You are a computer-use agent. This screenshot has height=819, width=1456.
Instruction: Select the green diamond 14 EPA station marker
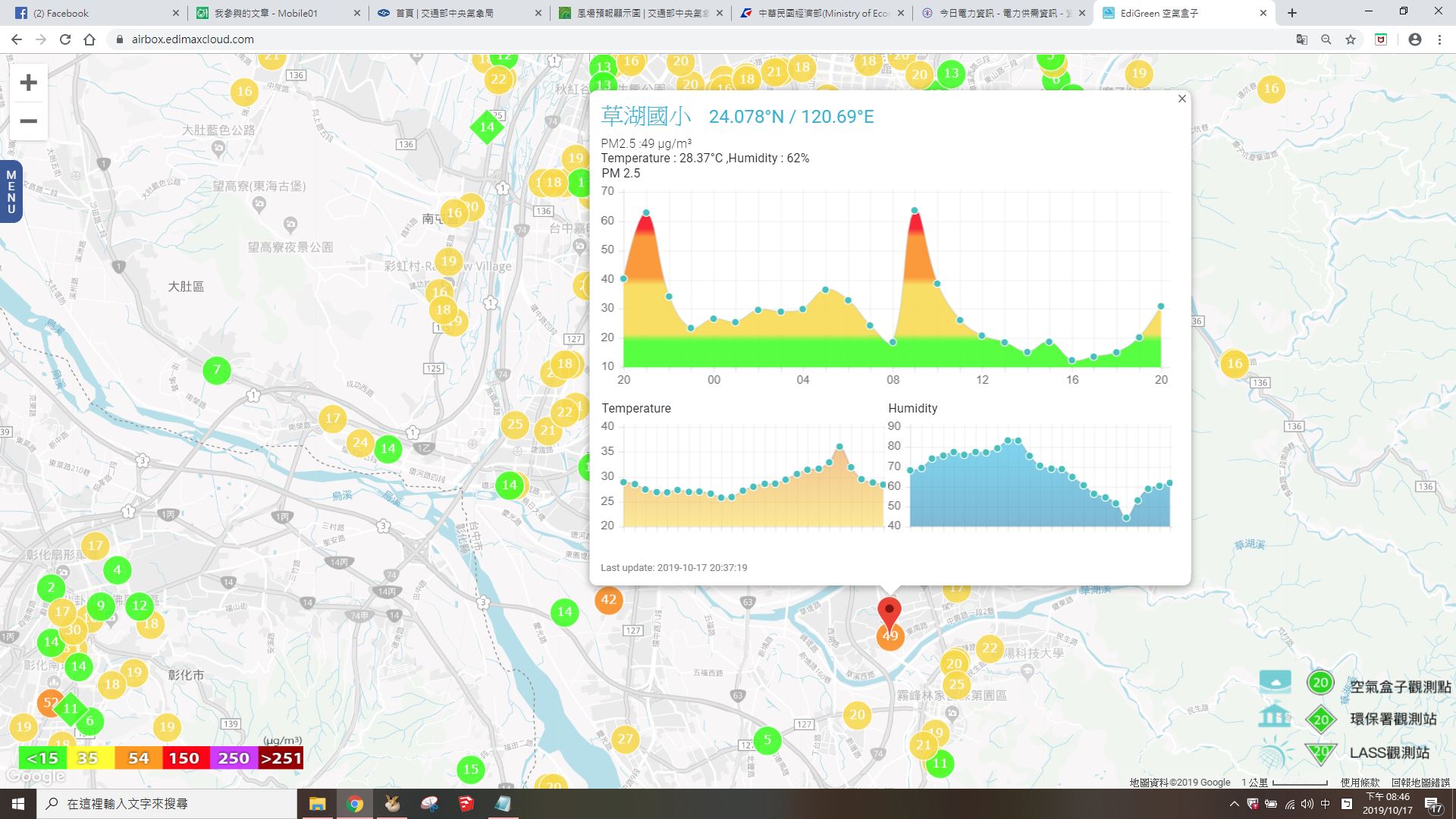(x=487, y=127)
